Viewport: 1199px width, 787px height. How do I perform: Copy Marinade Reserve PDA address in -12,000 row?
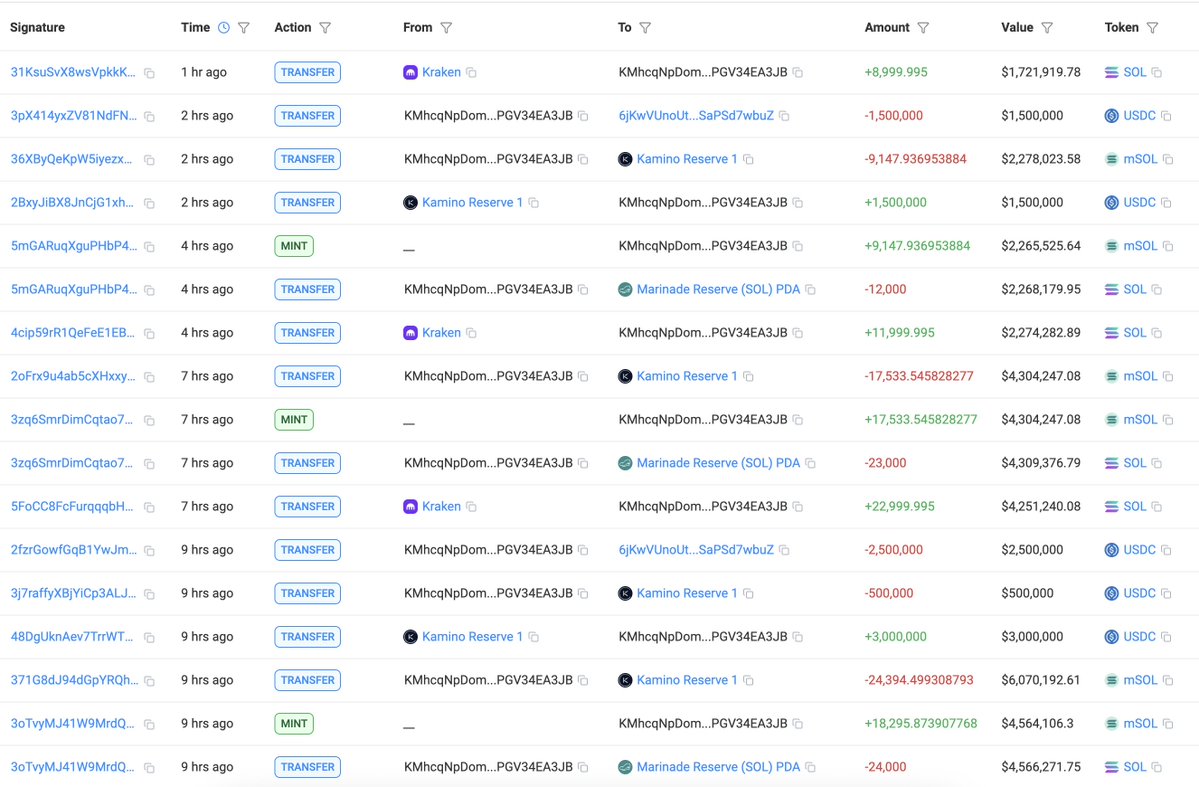pyautogui.click(x=811, y=290)
